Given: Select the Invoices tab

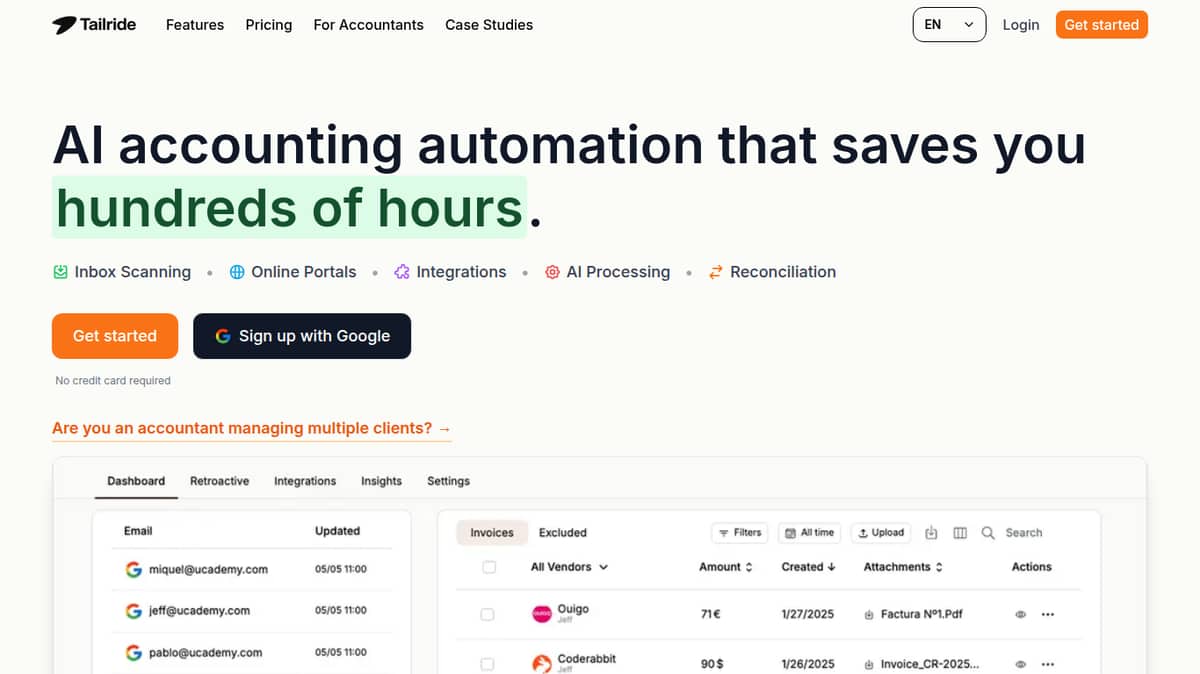Looking at the screenshot, I should coord(492,533).
